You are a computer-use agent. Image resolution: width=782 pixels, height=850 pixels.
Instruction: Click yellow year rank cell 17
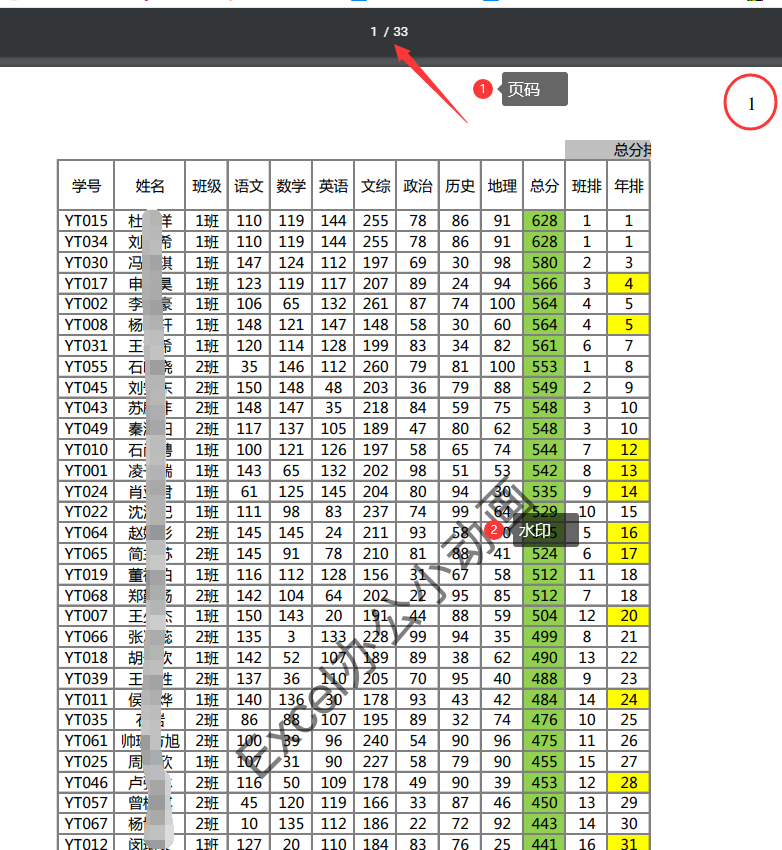click(629, 554)
